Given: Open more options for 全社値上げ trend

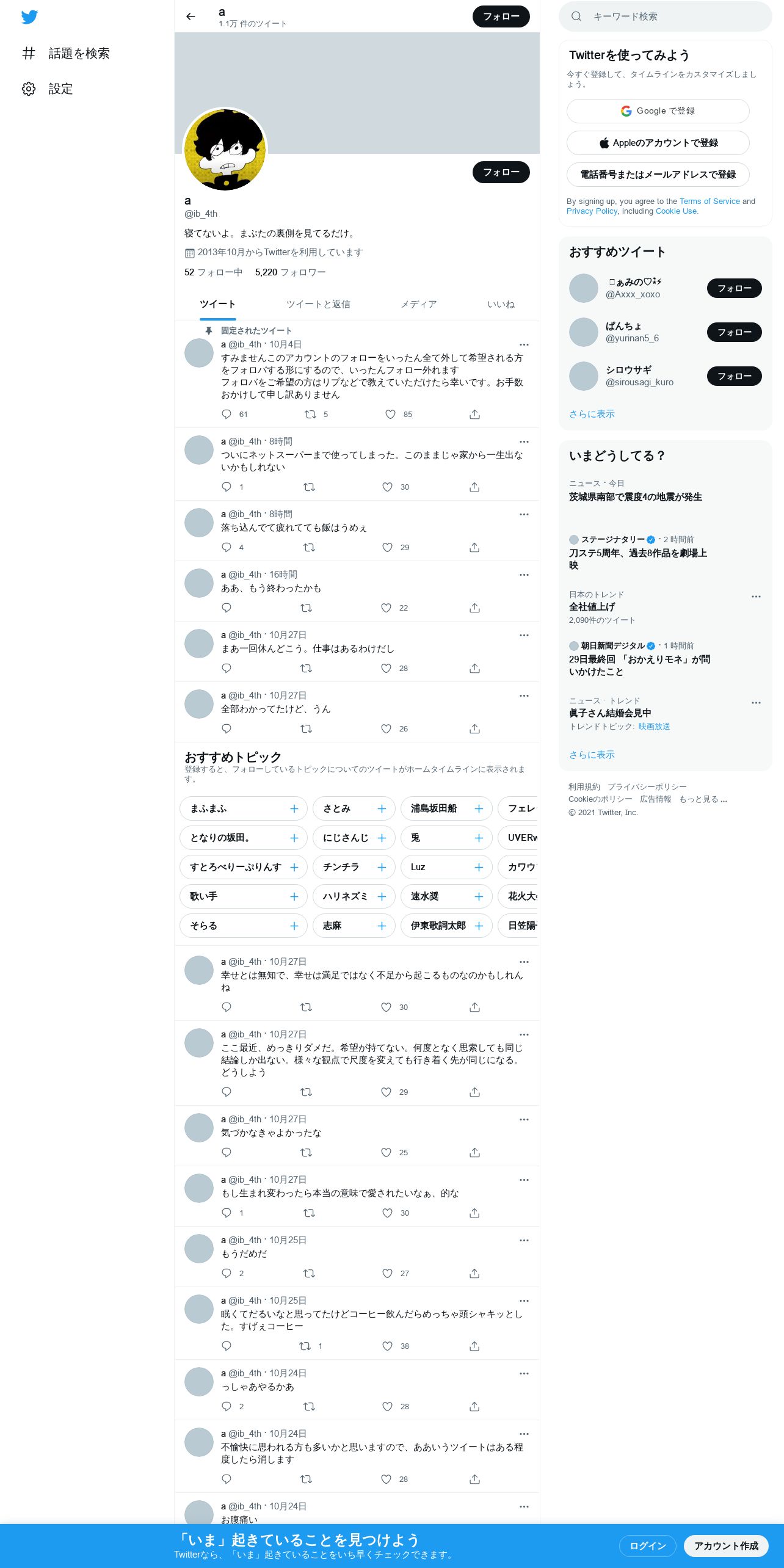Looking at the screenshot, I should click(756, 597).
